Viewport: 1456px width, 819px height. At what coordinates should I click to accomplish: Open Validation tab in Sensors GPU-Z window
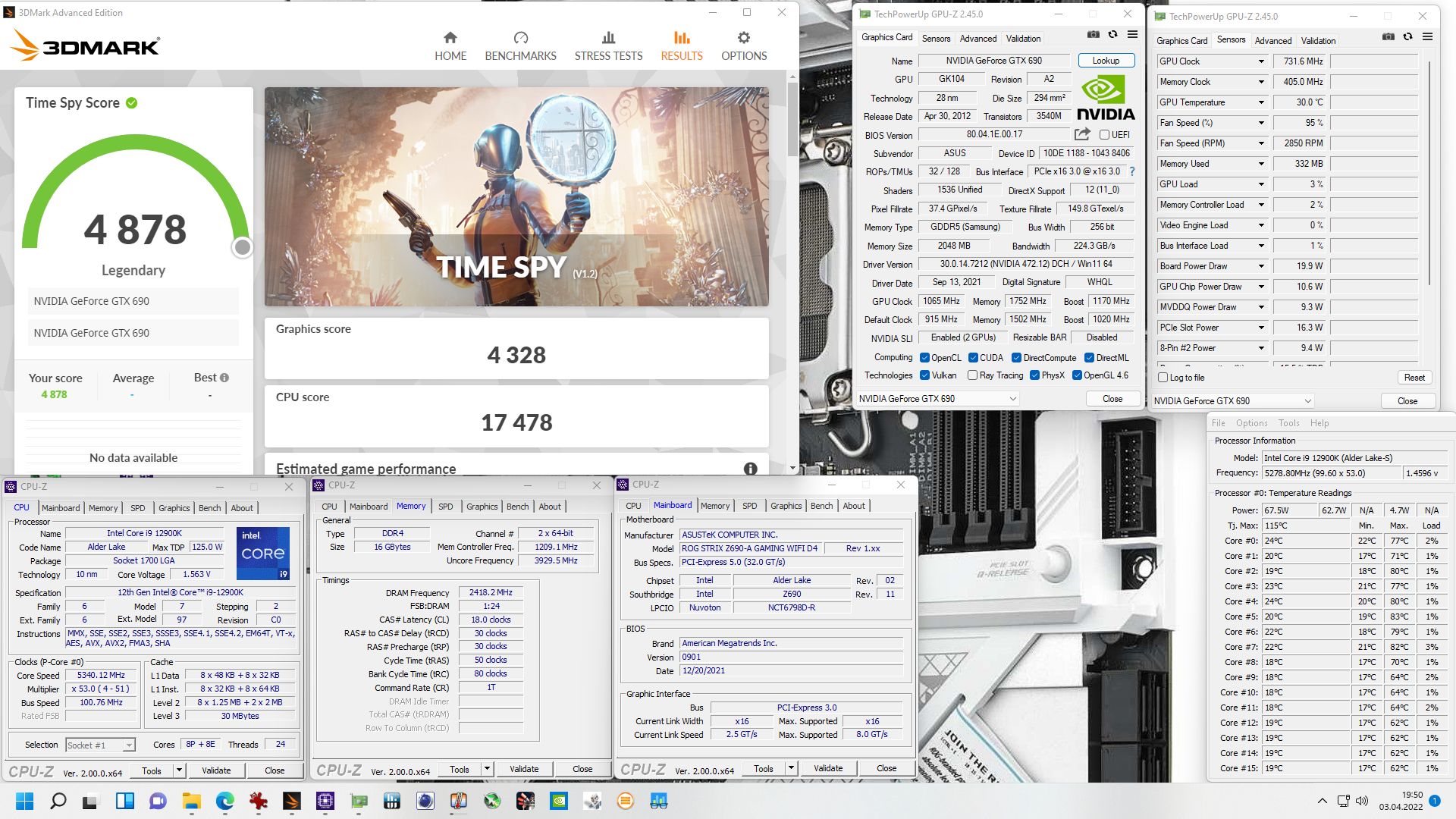(x=1318, y=41)
